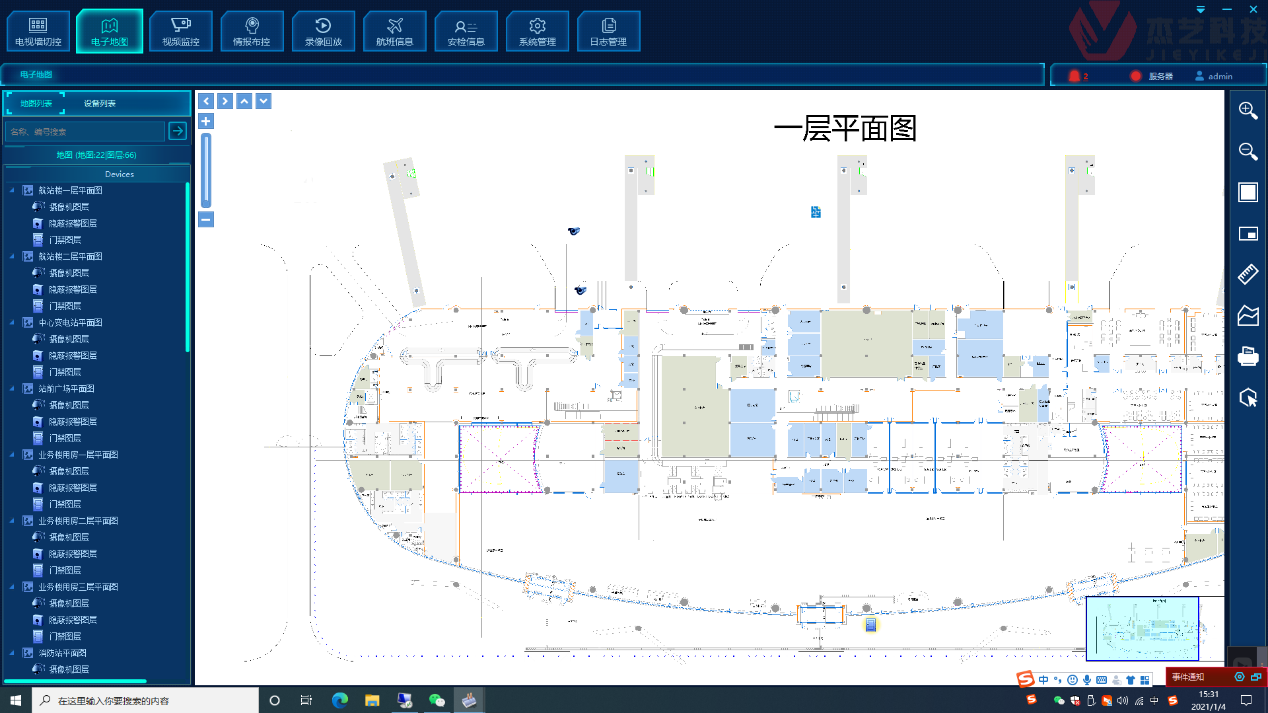Activate the pointer selection tool
The width and height of the screenshot is (1268, 713).
pos(1247,397)
